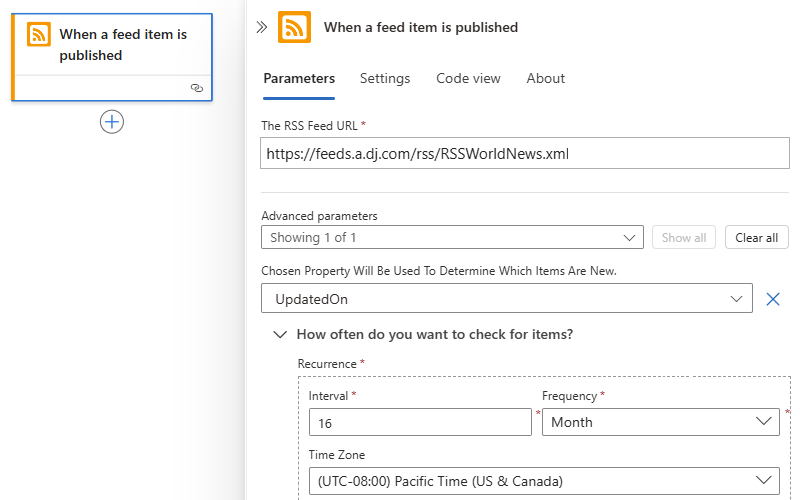This screenshot has height=500, width=800.
Task: Add a new step with the plus button
Action: tap(112, 122)
